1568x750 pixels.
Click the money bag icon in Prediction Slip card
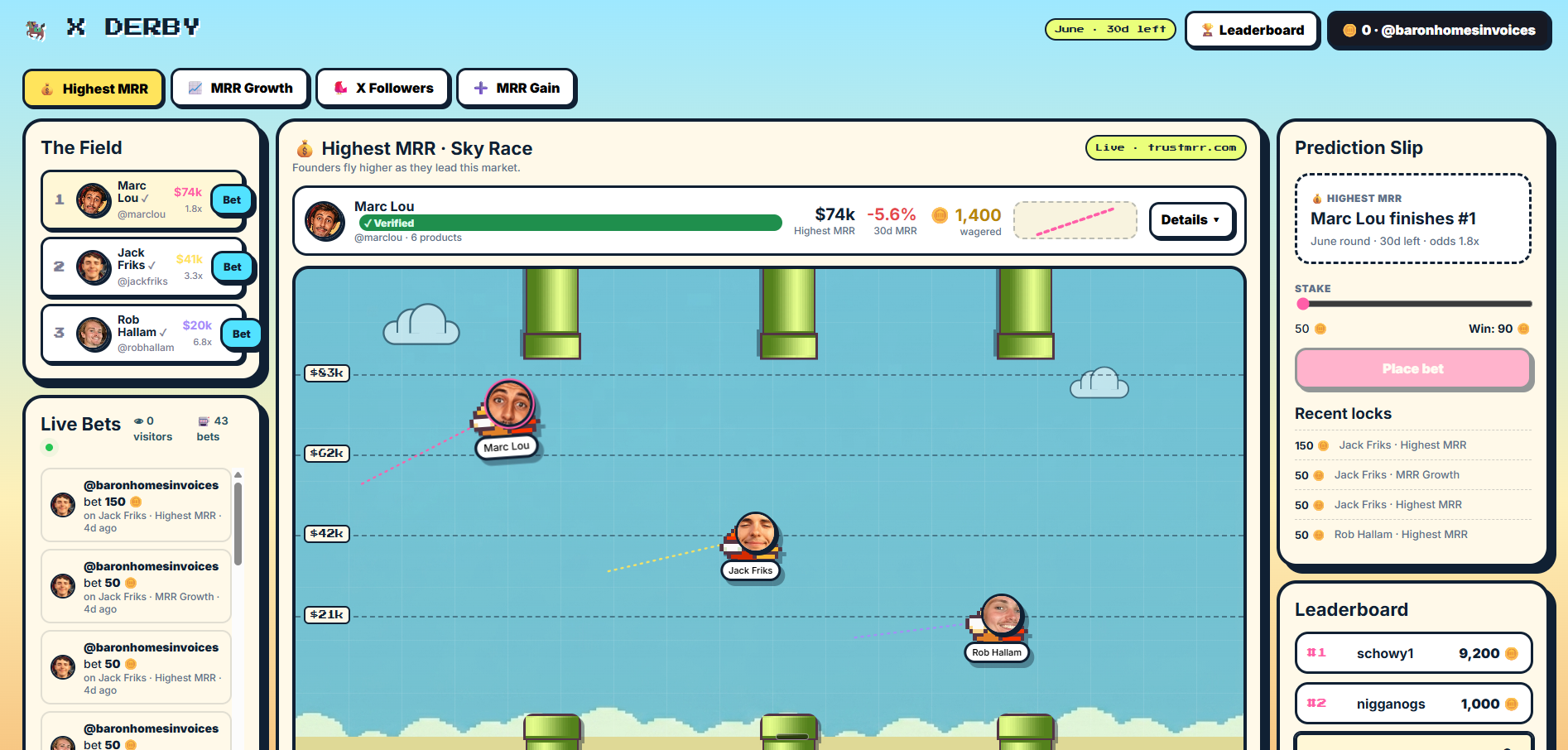(1317, 199)
